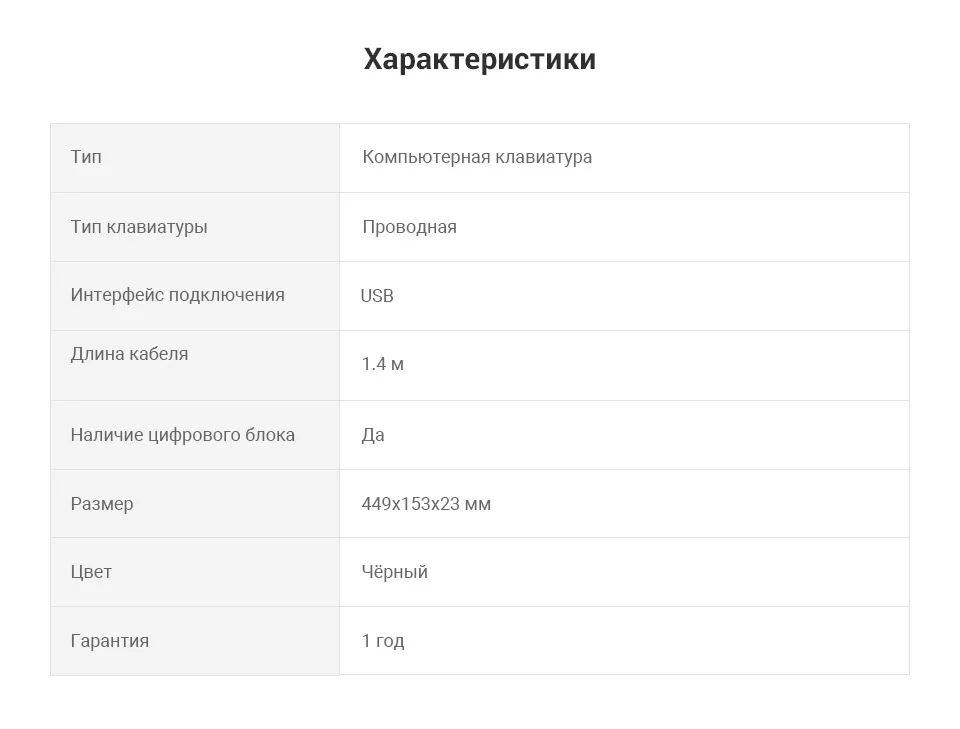Click the Тип label cell
This screenshot has height=729, width=960.
coord(86,157)
